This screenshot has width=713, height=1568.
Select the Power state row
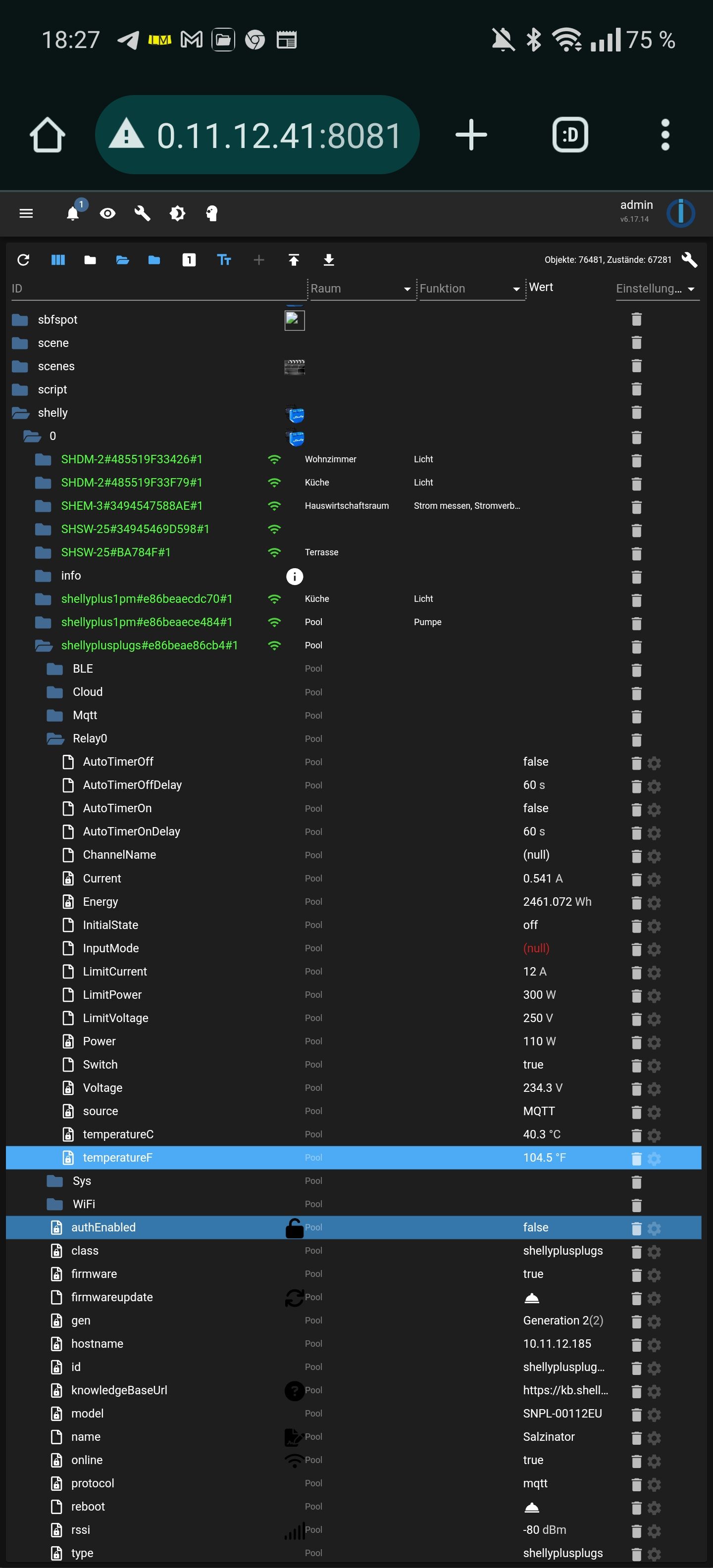(353, 1041)
